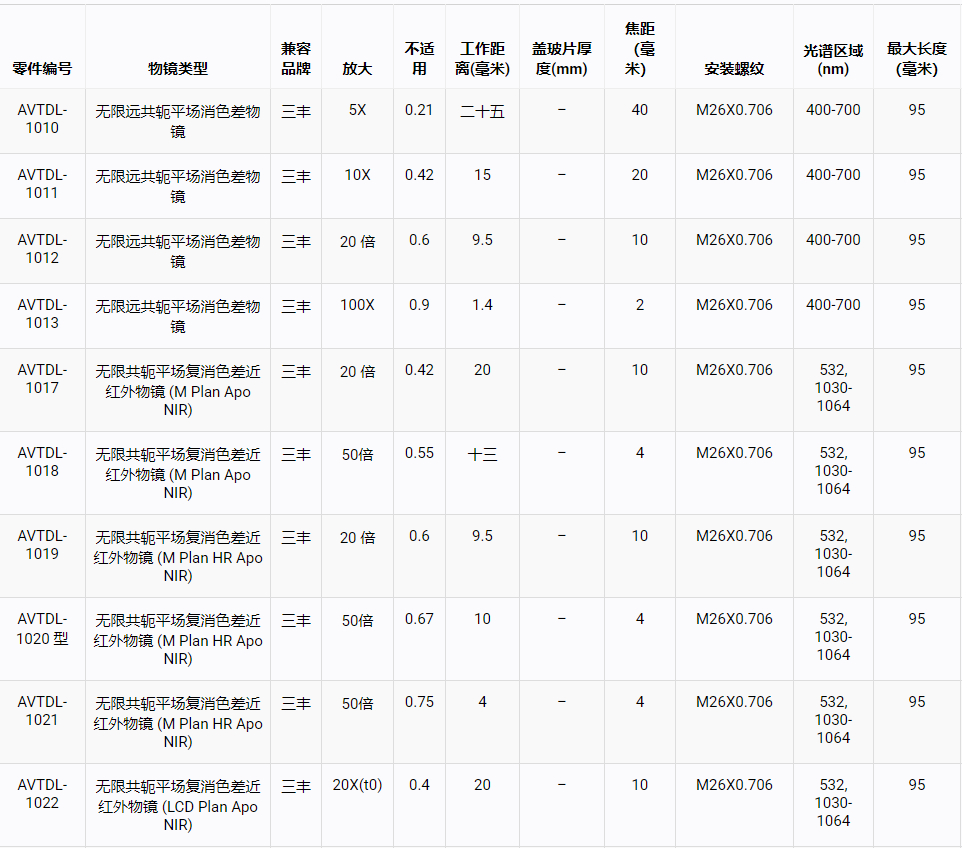
Task: Click the 100X magnification cell
Action: 357,305
